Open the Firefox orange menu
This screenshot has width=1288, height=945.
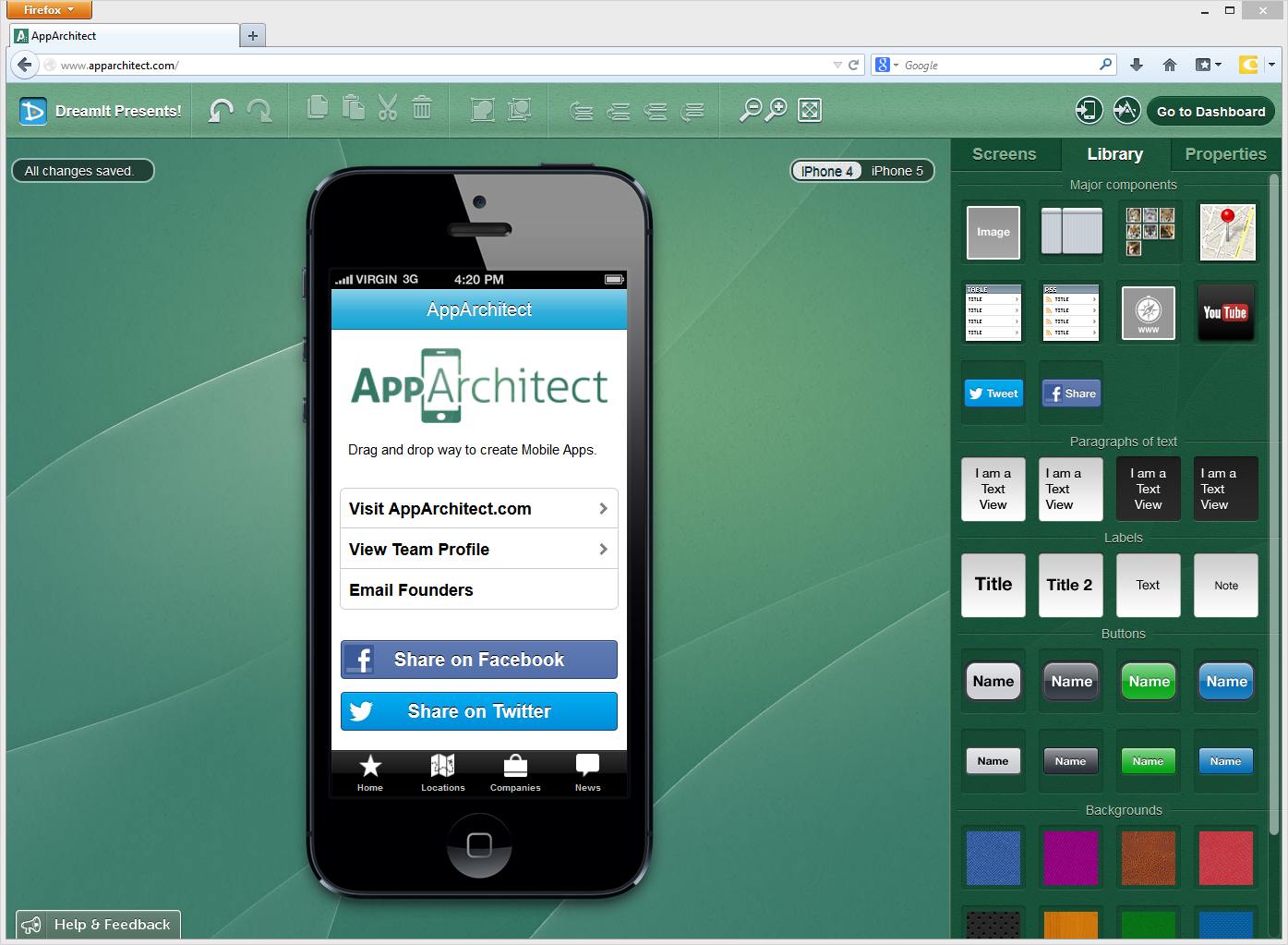coord(48,9)
